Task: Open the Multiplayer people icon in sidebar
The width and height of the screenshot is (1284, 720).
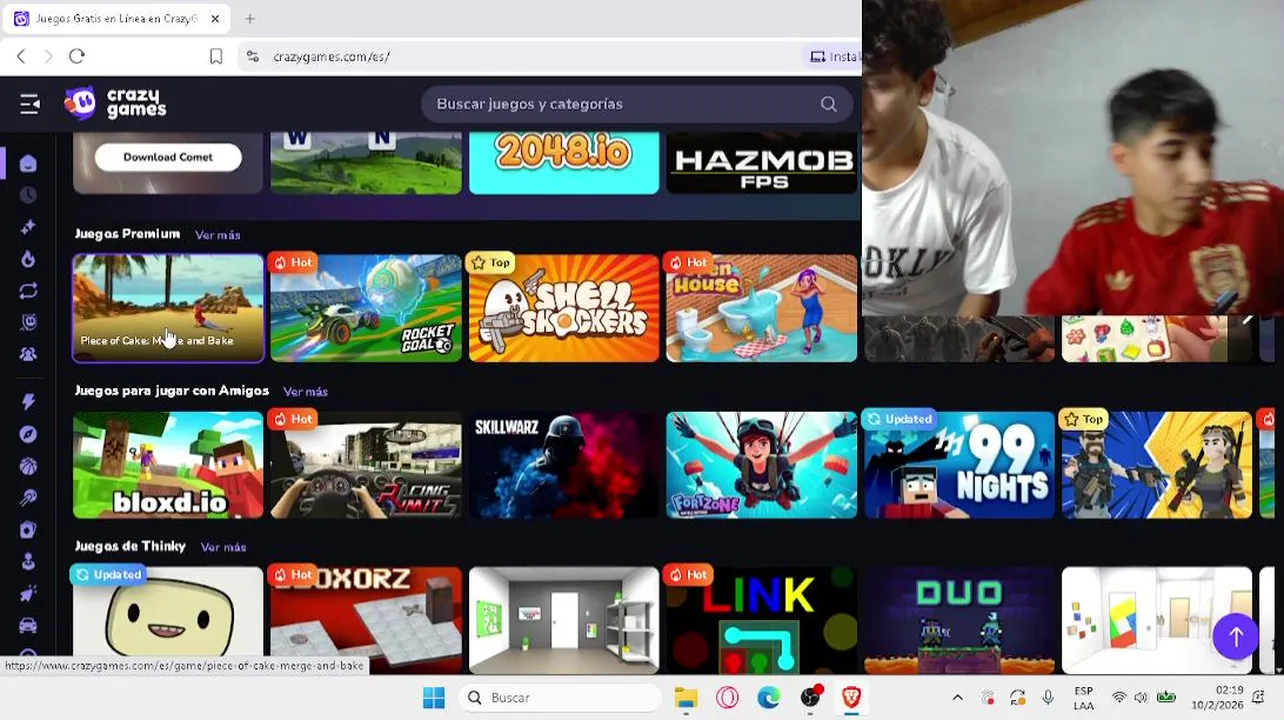Action: (28, 354)
